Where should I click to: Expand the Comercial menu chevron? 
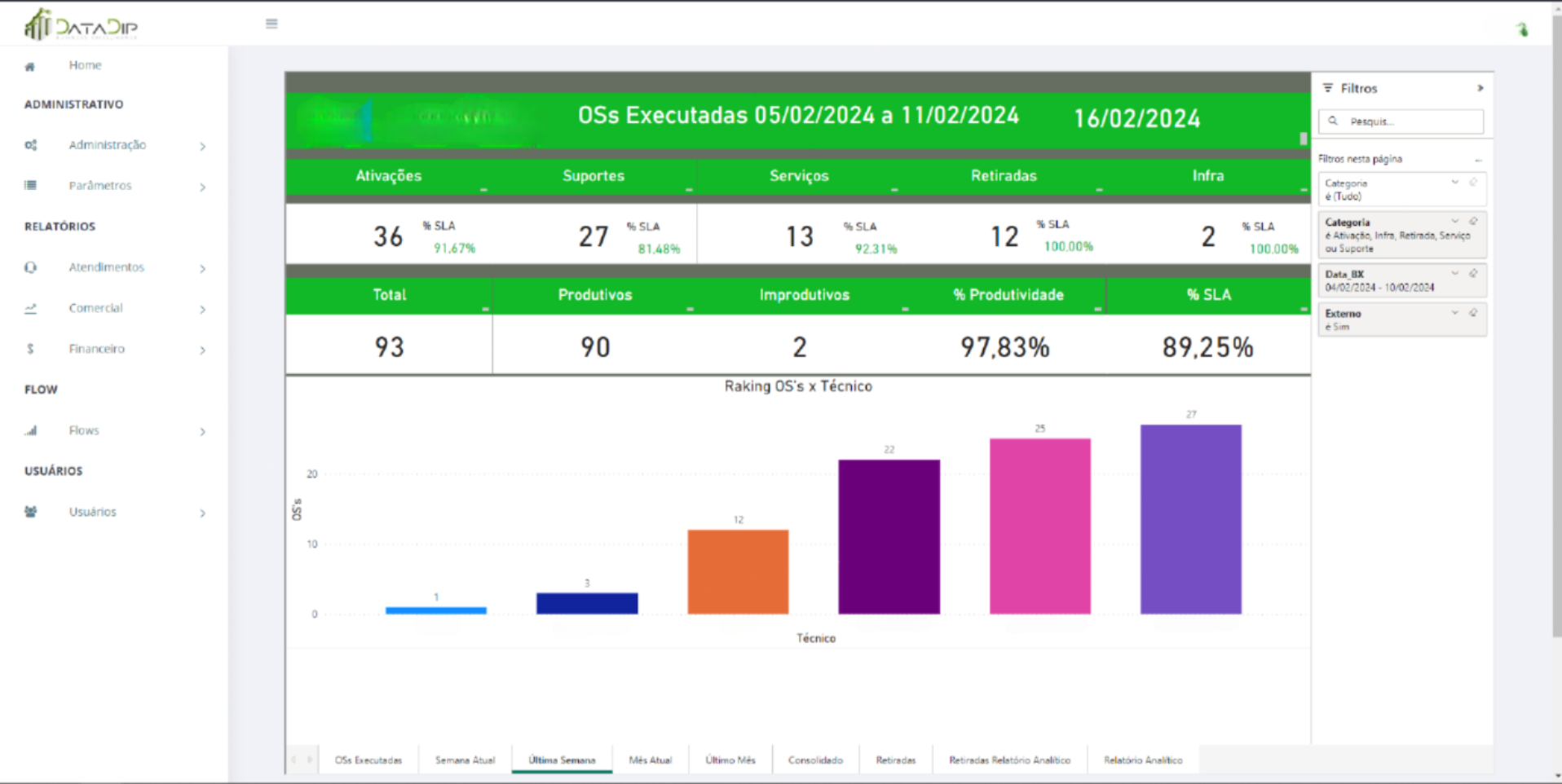click(x=202, y=309)
